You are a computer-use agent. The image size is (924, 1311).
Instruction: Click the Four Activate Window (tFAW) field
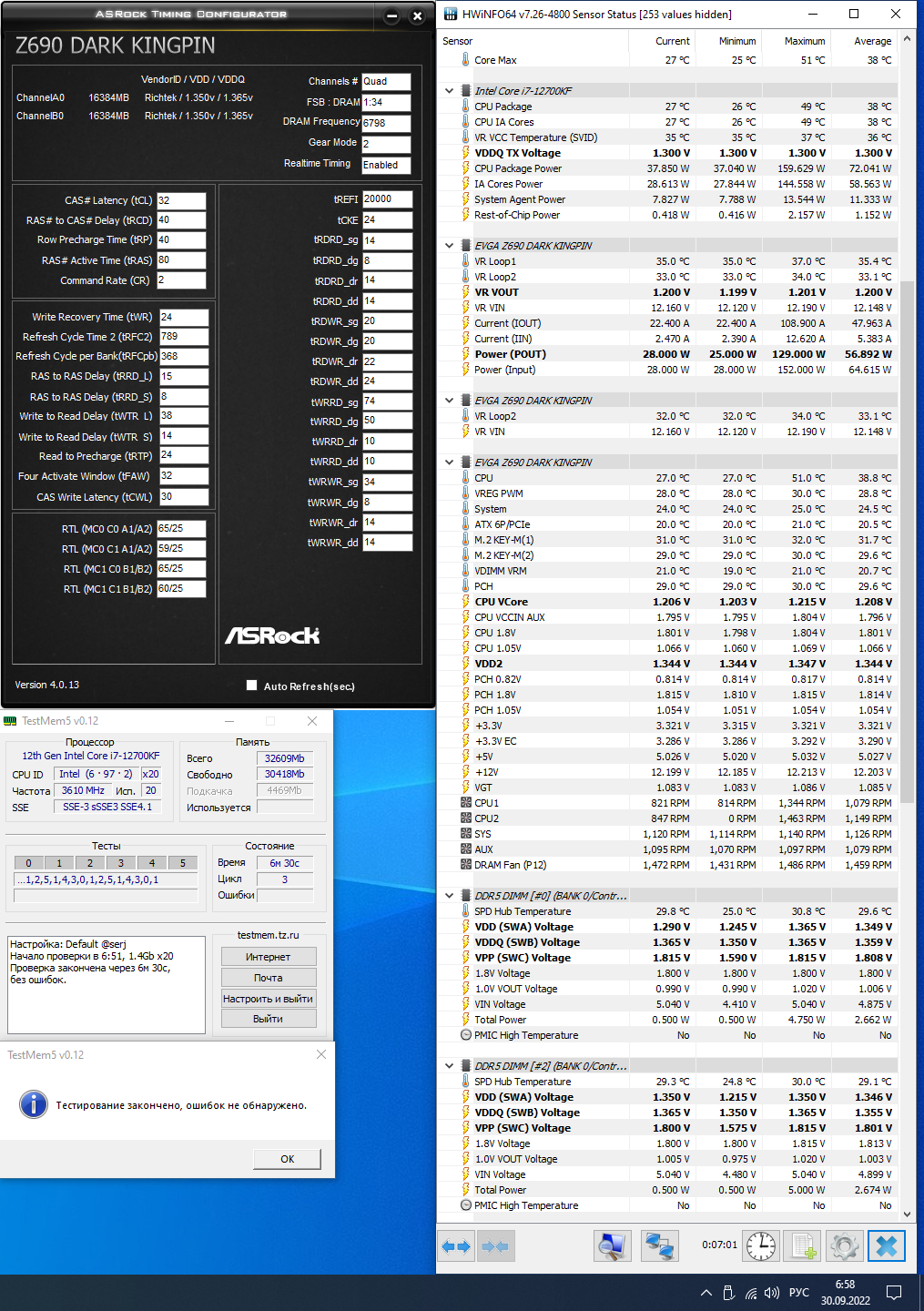pos(184,475)
